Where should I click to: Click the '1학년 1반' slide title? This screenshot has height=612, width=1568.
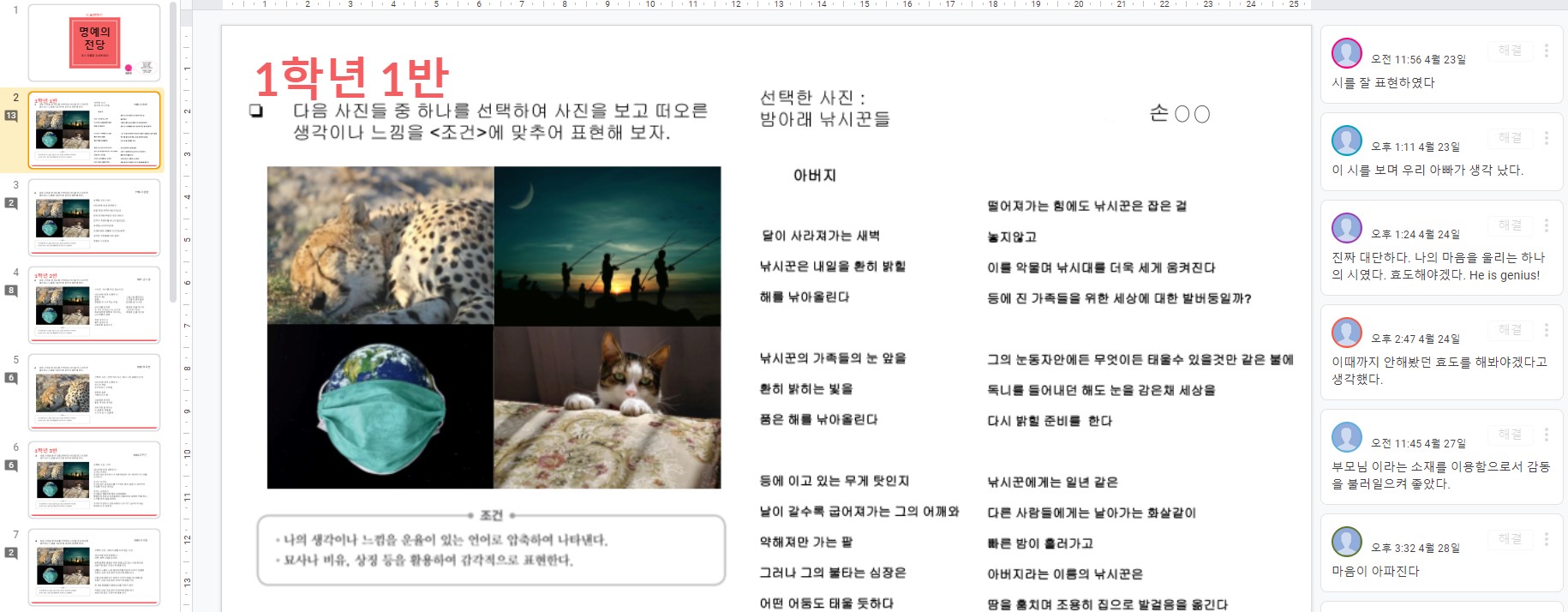[351, 78]
